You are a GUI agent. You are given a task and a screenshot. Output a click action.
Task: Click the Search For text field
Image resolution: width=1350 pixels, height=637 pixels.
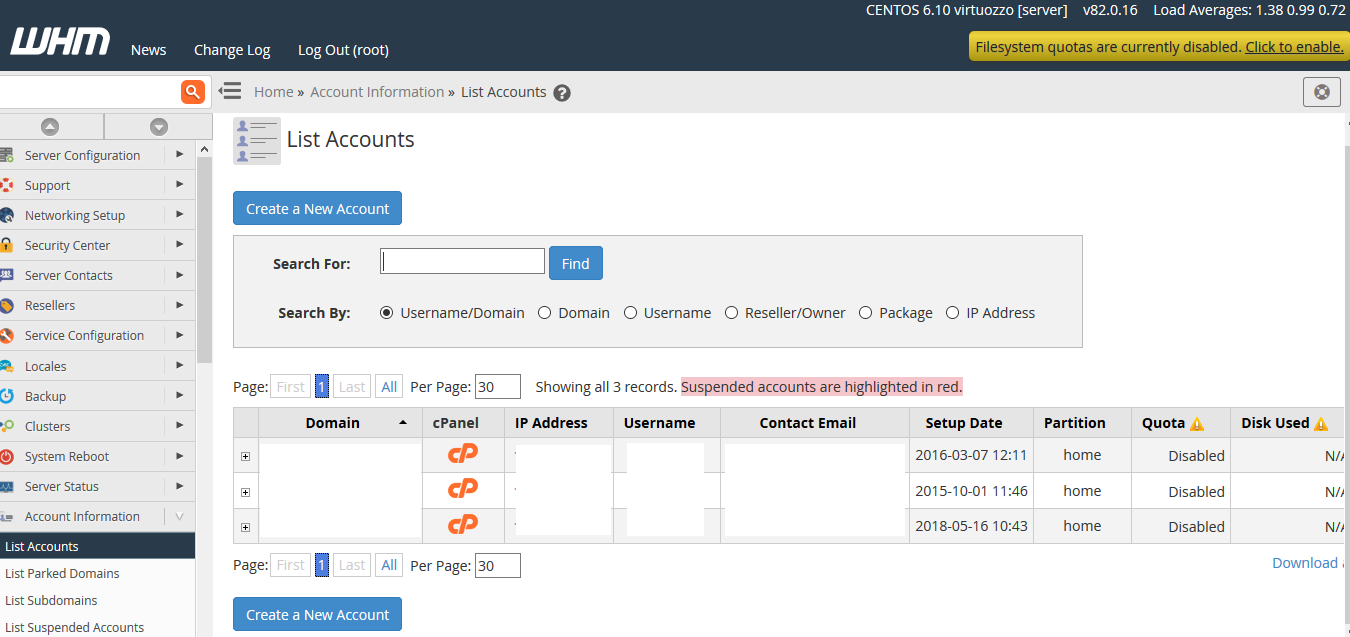tap(462, 262)
